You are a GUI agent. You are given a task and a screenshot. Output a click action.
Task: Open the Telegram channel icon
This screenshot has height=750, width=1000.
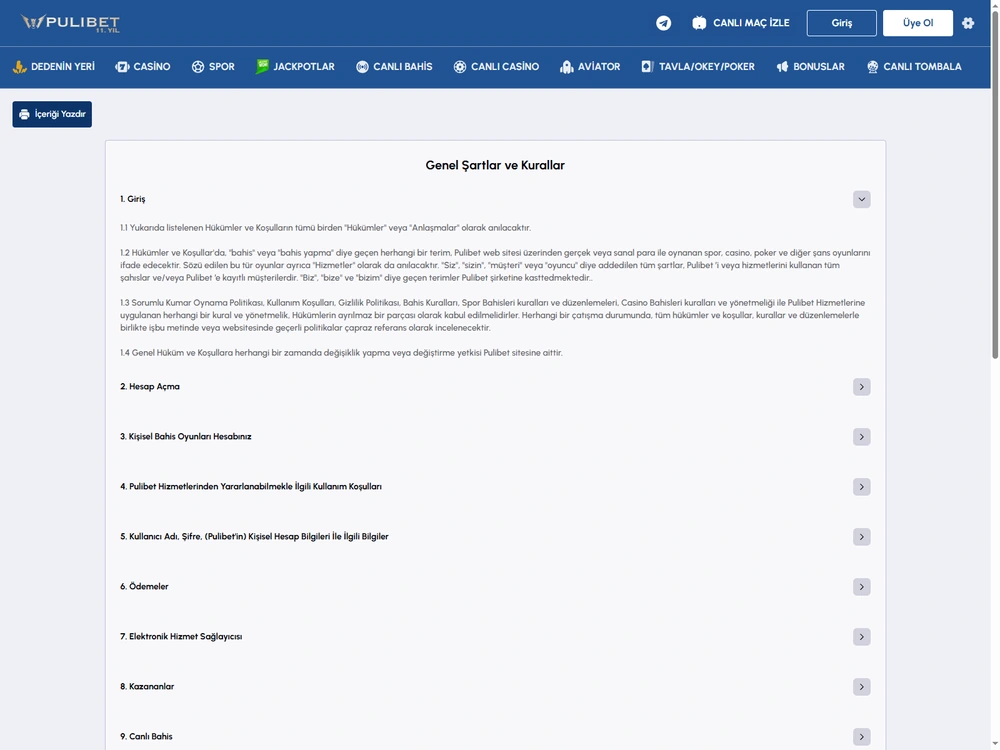[x=663, y=23]
